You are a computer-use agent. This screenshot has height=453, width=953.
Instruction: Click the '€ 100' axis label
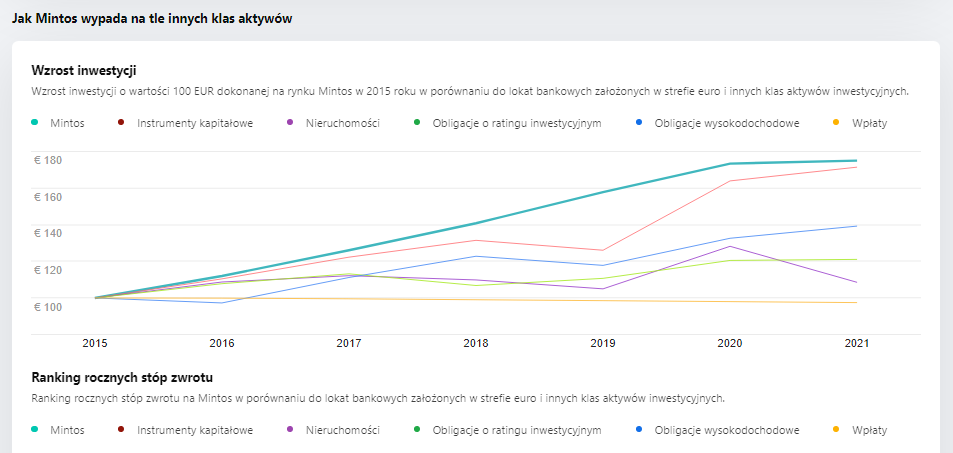[x=49, y=306]
